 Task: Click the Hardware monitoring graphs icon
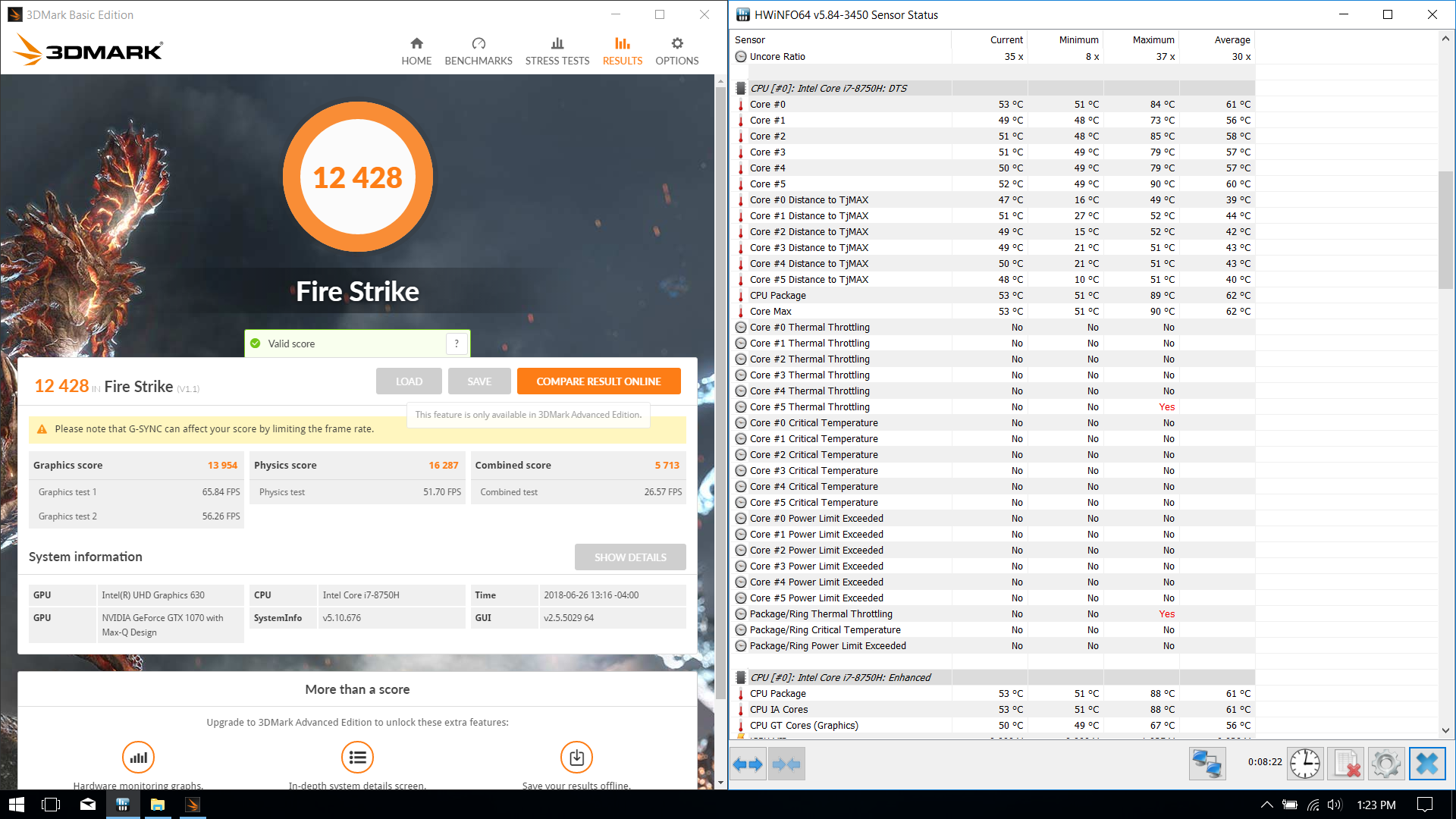138,757
